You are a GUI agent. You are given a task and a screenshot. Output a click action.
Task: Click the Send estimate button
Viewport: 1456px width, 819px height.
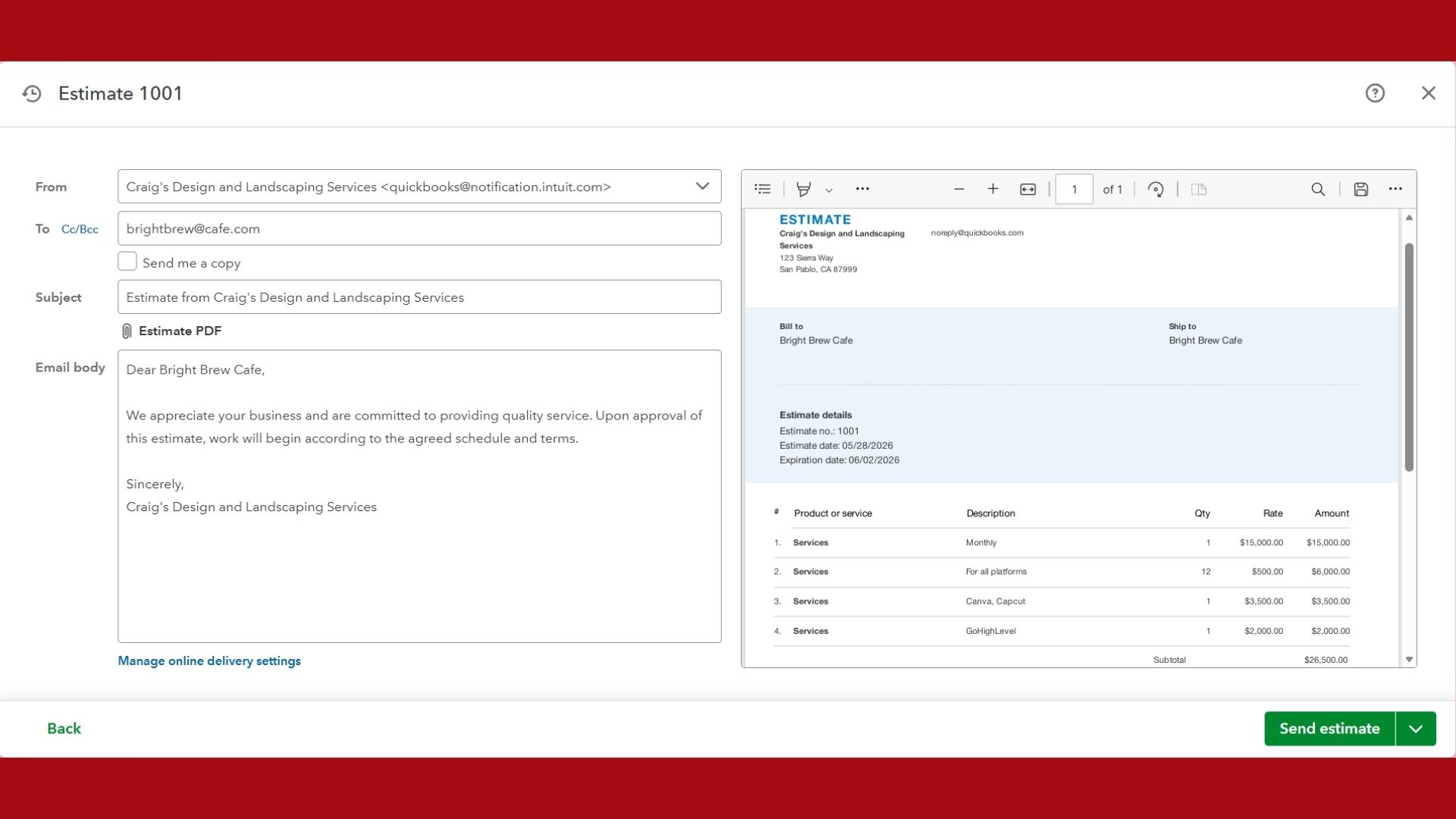pyautogui.click(x=1329, y=728)
